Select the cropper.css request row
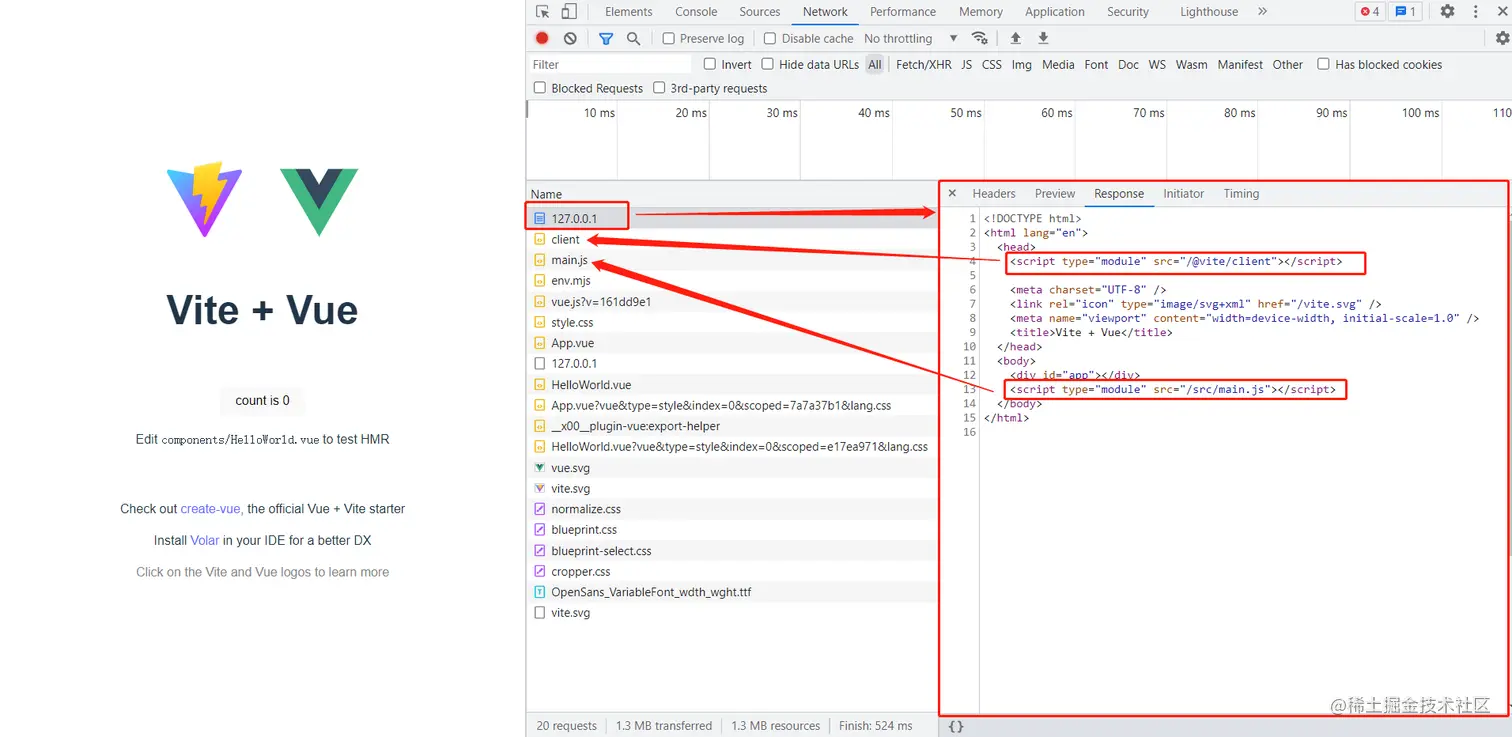 [732, 572]
